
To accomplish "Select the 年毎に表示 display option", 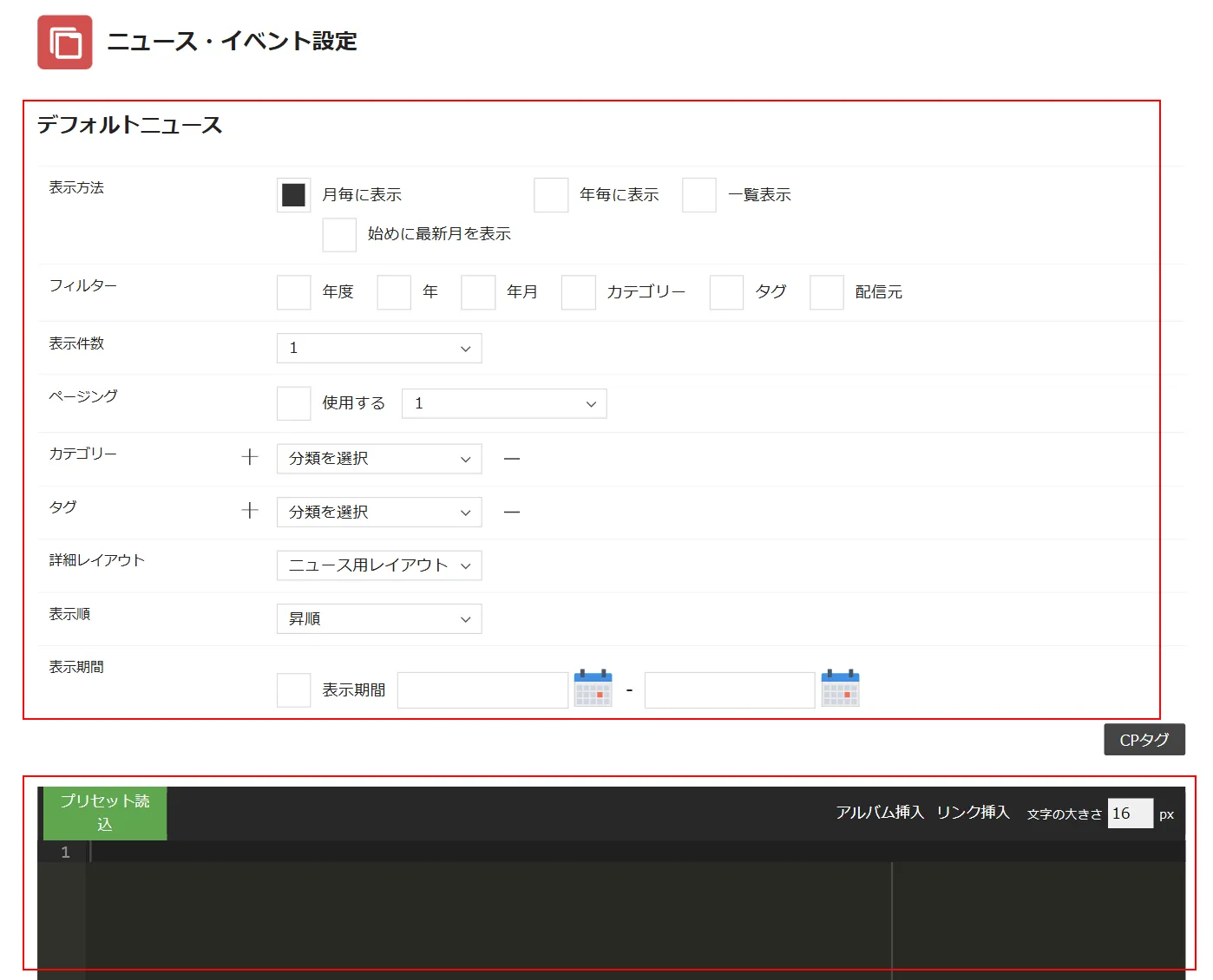I will click(x=551, y=195).
